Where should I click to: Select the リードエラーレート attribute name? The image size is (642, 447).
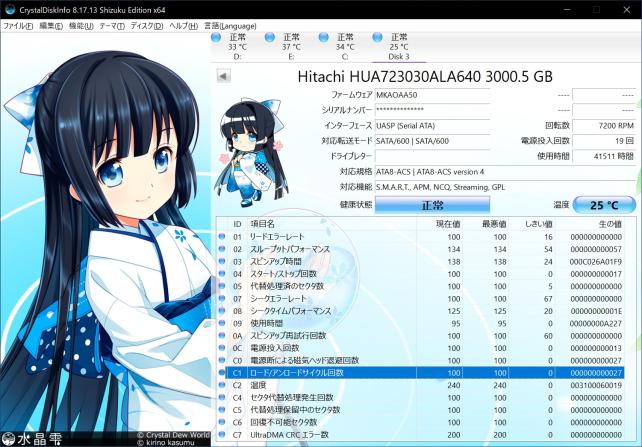tap(277, 237)
